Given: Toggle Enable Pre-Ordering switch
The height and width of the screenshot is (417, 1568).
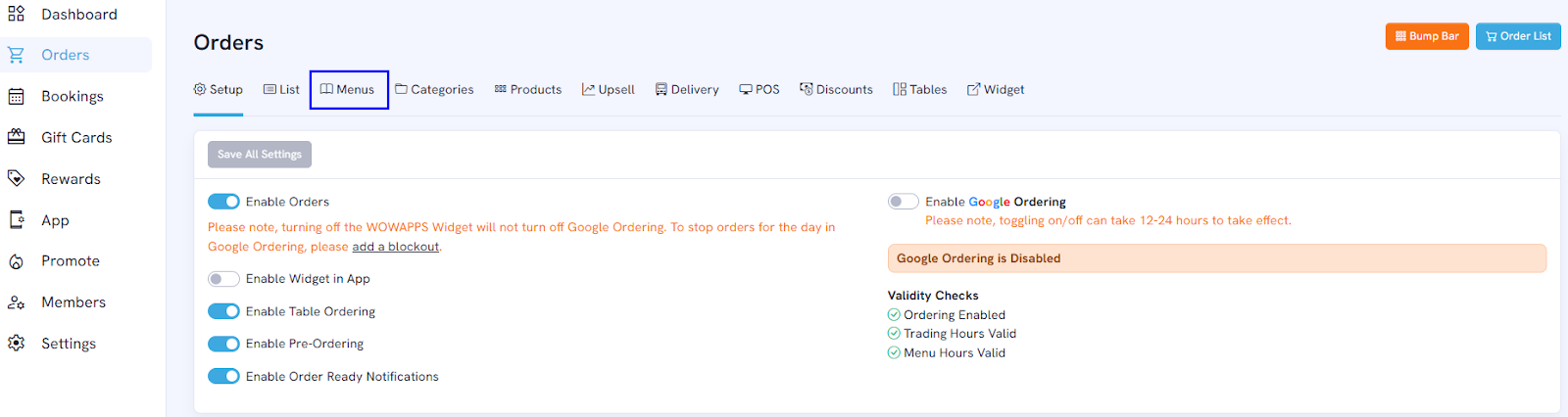Looking at the screenshot, I should tap(223, 344).
